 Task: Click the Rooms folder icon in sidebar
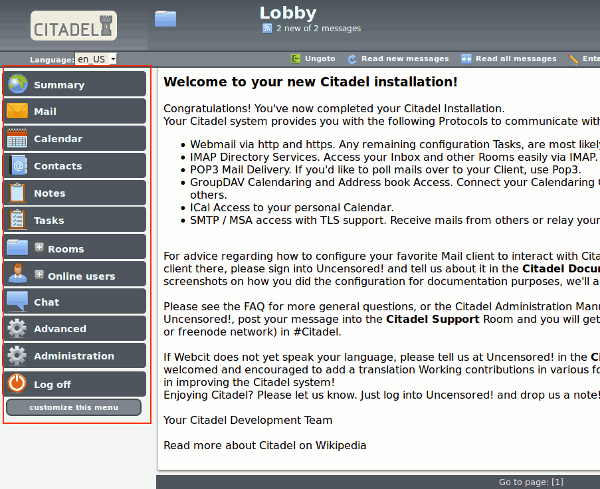coord(17,247)
